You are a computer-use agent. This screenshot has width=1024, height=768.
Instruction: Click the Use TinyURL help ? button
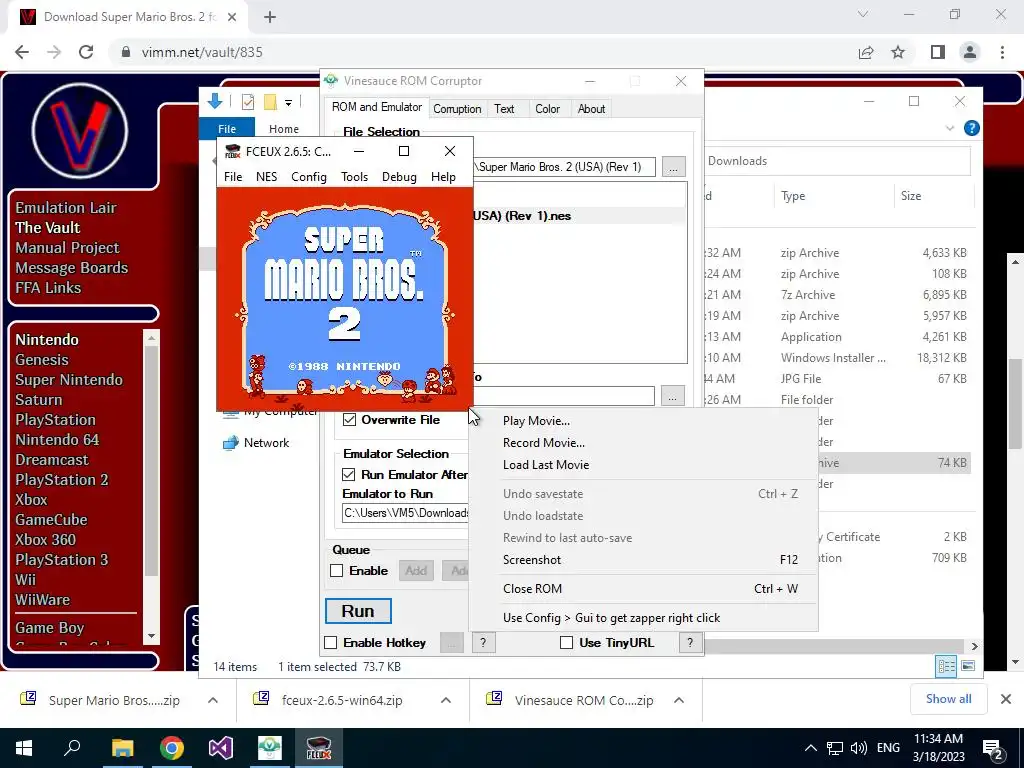point(690,643)
